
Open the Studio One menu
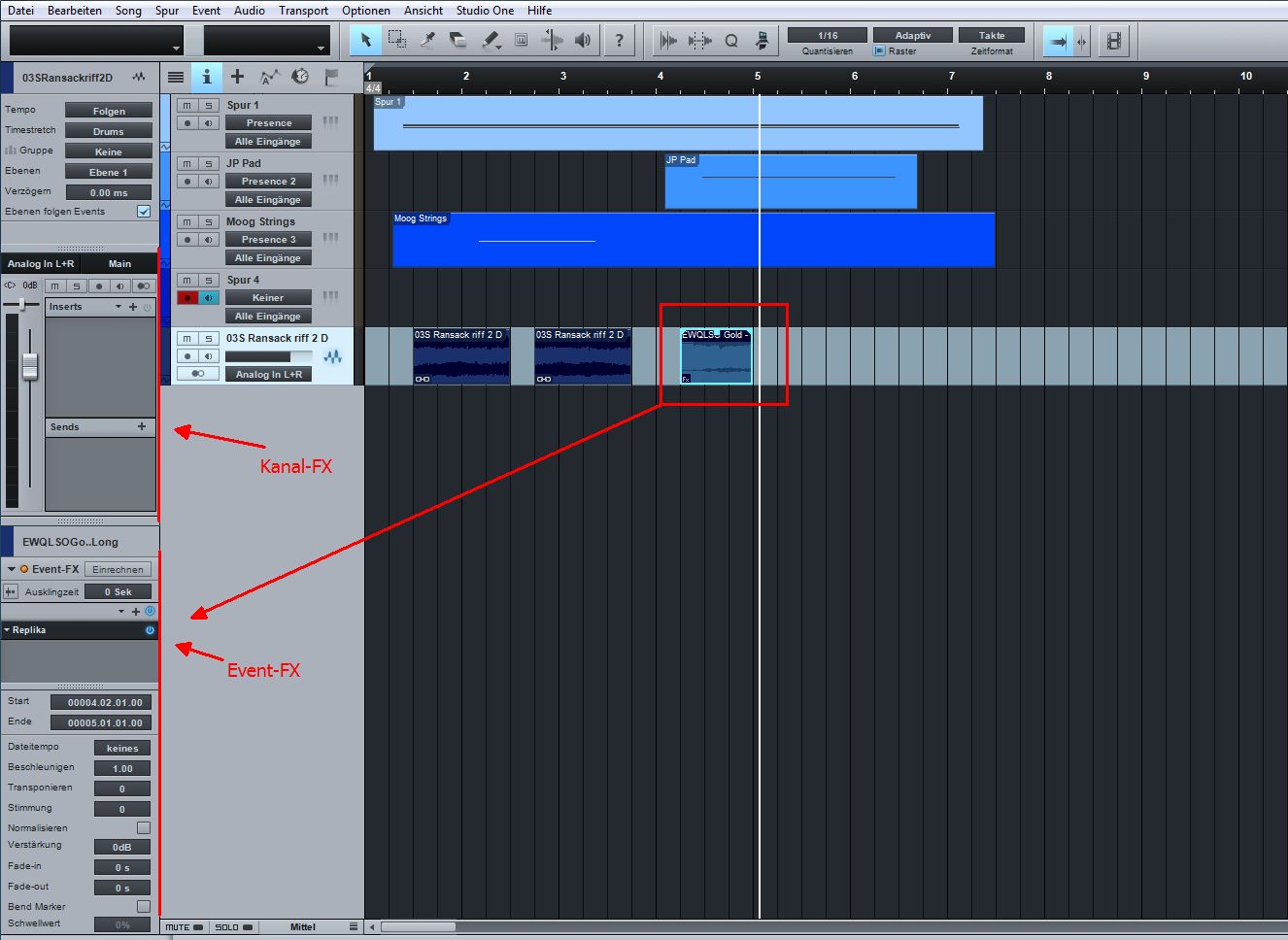(x=485, y=10)
